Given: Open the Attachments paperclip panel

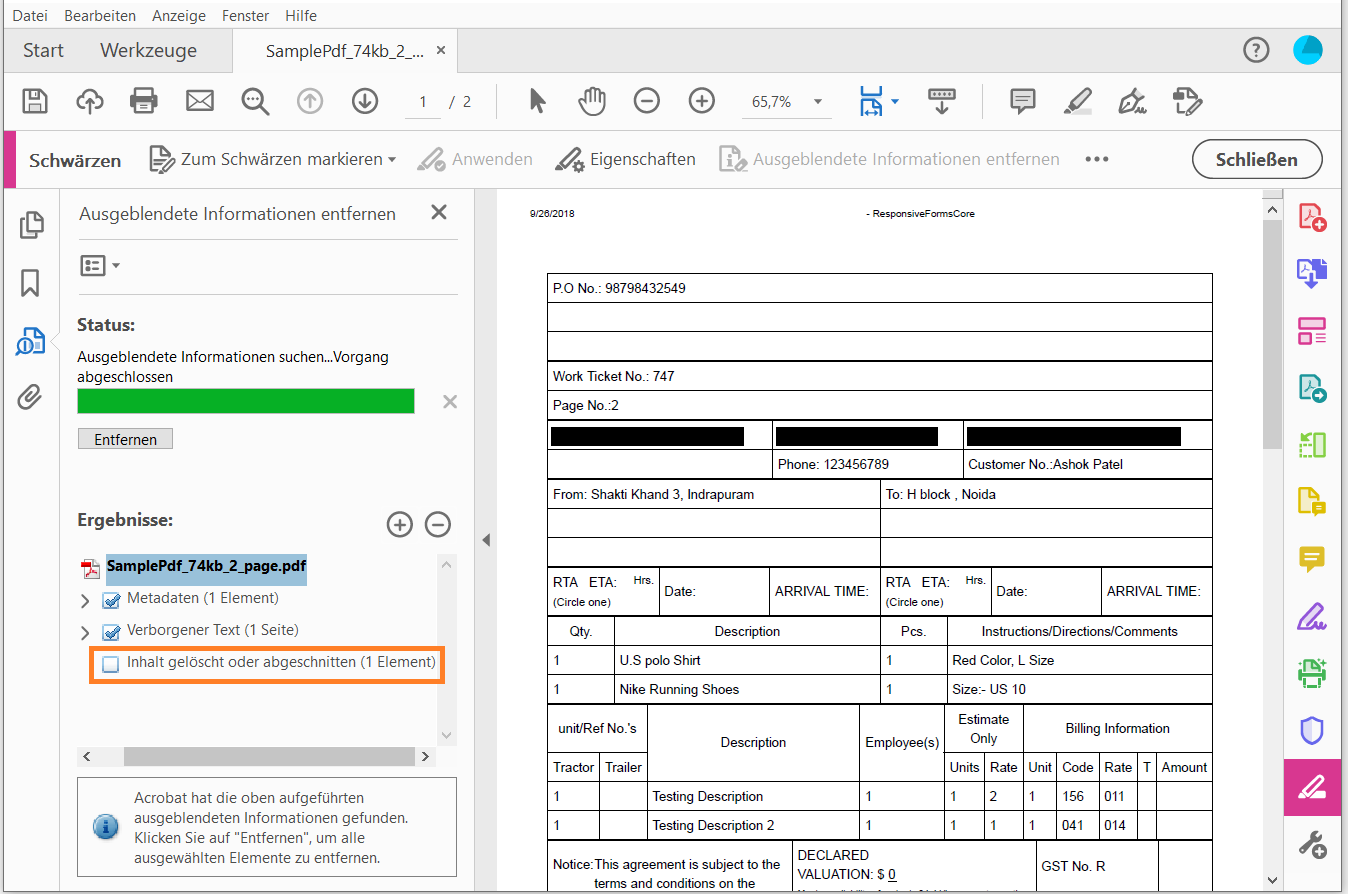Looking at the screenshot, I should point(30,398).
